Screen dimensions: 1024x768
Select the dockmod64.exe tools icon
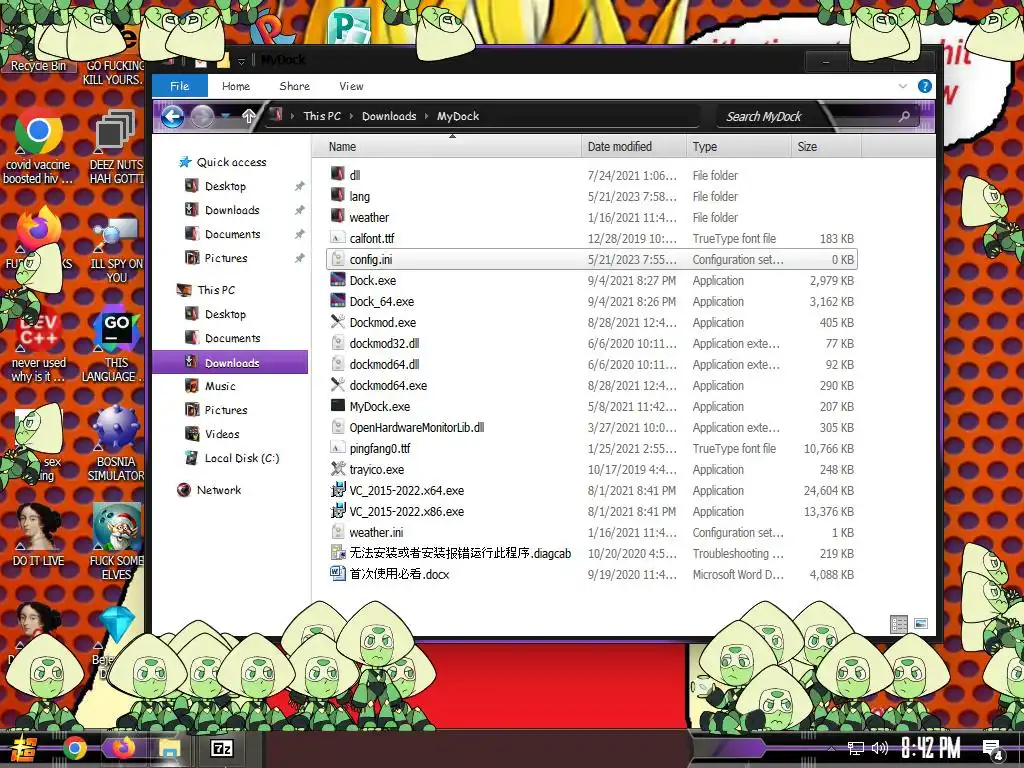[338, 385]
